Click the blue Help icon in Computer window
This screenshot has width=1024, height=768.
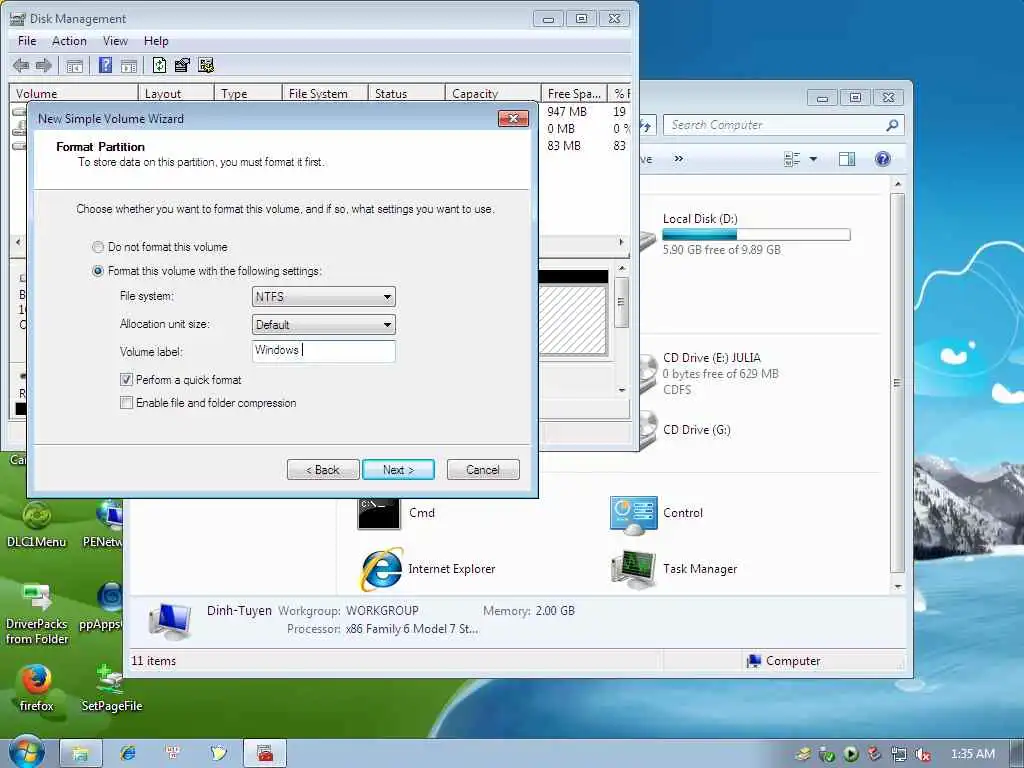[x=882, y=159]
